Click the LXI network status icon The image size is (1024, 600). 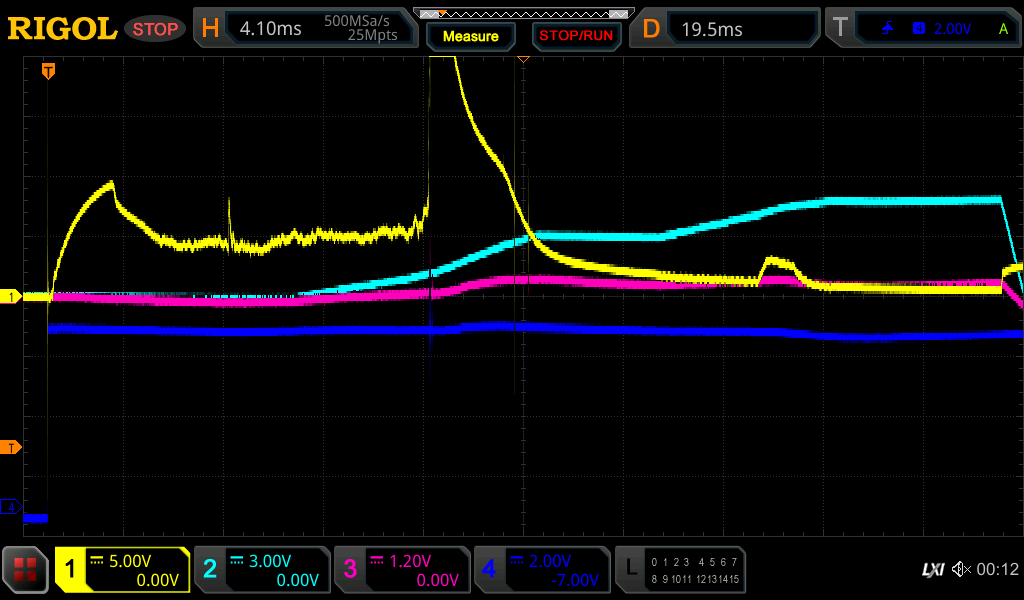pos(932,570)
